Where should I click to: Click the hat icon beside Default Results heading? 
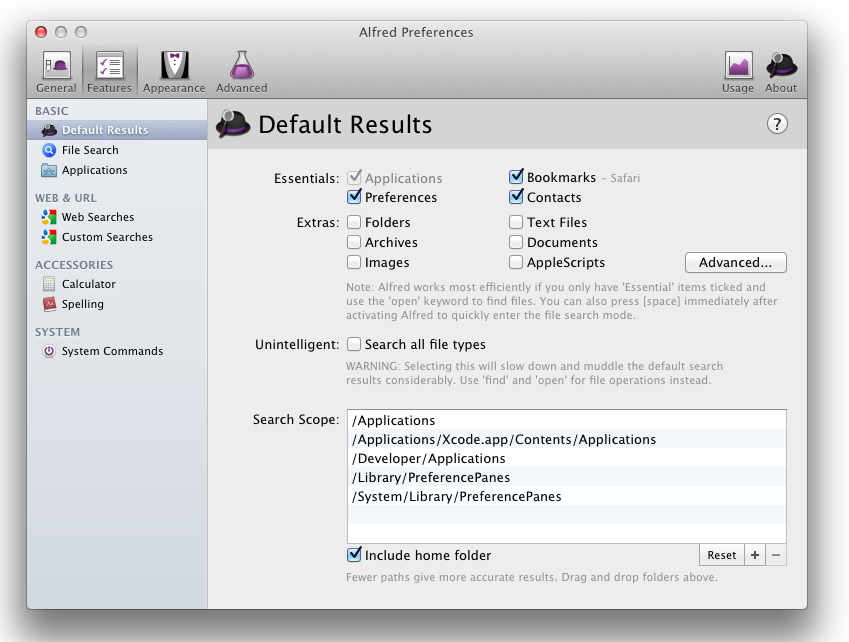233,124
